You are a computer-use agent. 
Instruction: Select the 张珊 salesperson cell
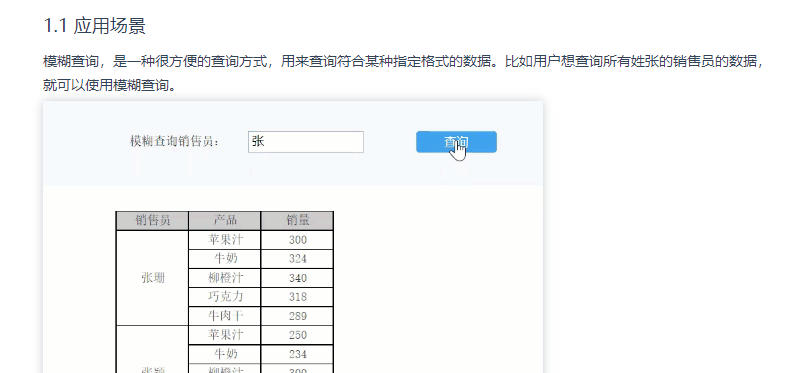pyautogui.click(x=153, y=278)
